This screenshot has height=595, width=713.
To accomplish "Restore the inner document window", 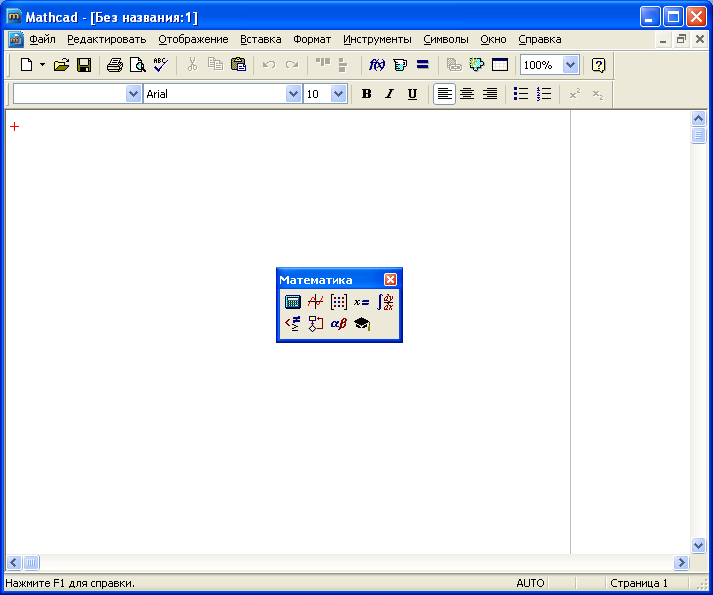I will coord(681,40).
